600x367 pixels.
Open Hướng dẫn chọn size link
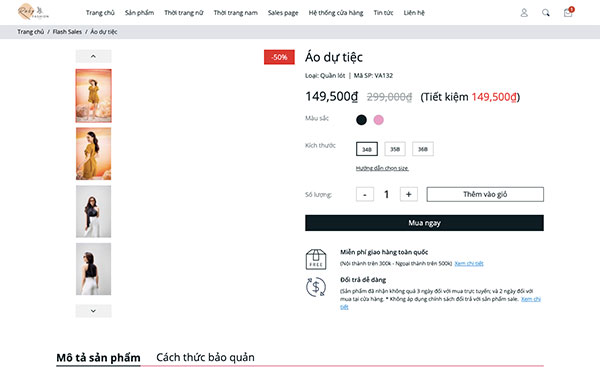[382, 168]
